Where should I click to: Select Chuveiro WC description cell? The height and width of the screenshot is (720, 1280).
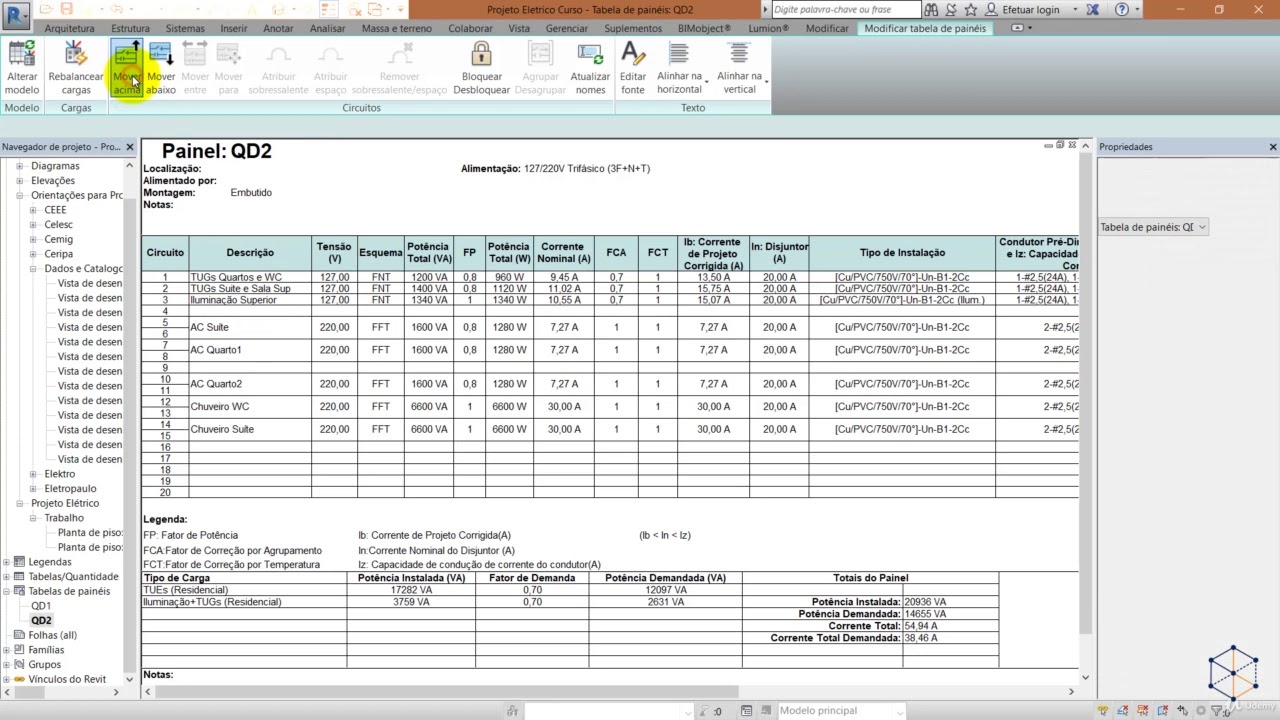pyautogui.click(x=250, y=407)
